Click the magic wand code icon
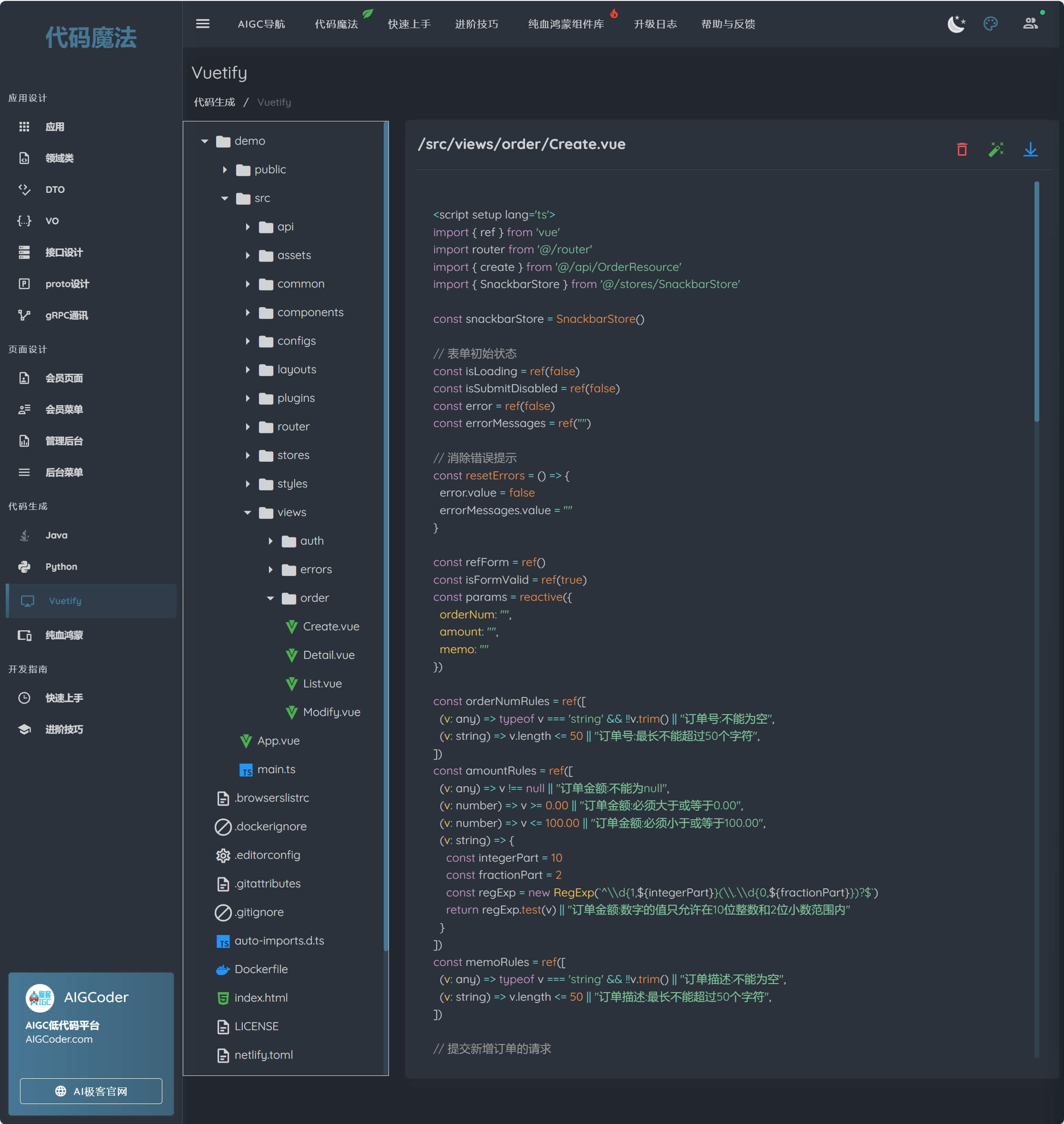The width and height of the screenshot is (1064, 1124). pyautogui.click(x=996, y=149)
